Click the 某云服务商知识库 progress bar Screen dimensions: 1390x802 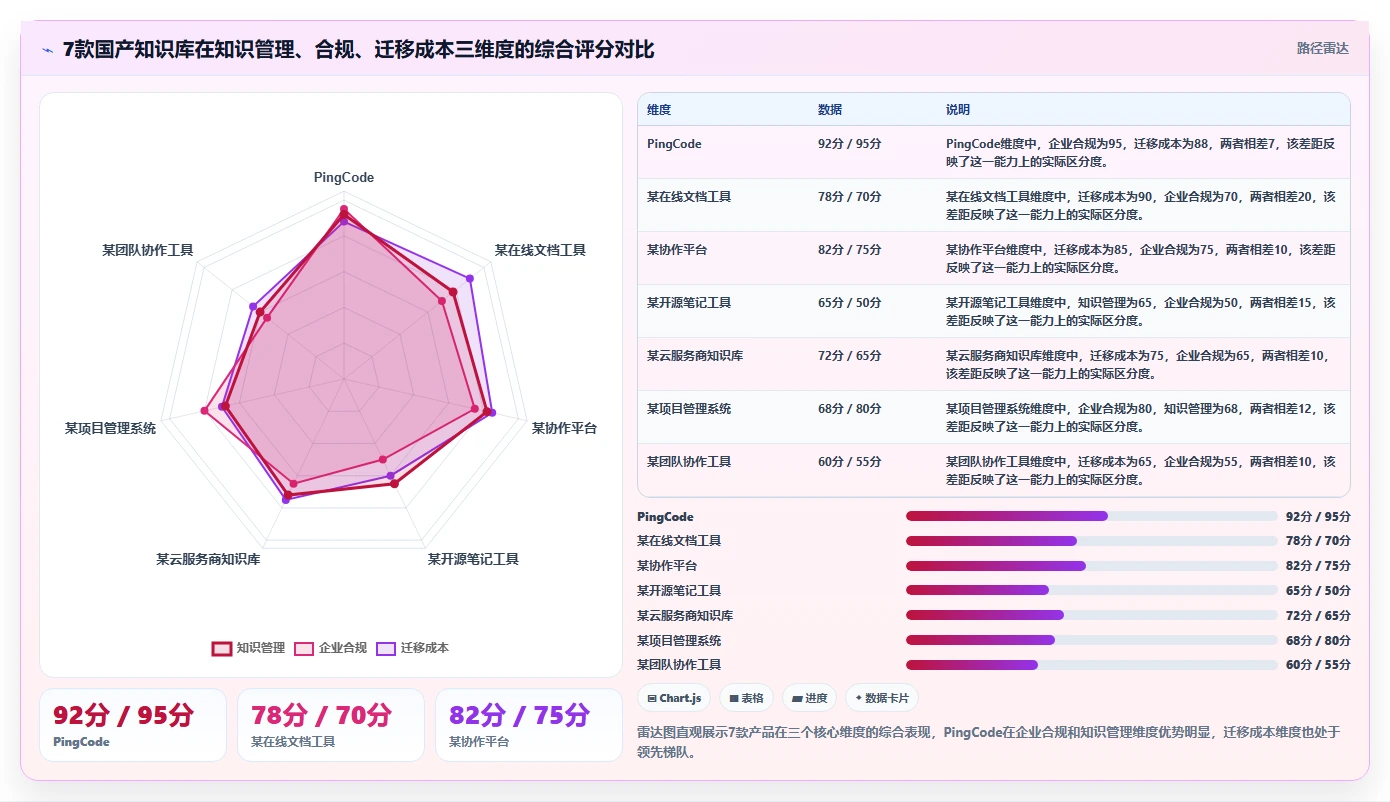pyautogui.click(x=1092, y=615)
